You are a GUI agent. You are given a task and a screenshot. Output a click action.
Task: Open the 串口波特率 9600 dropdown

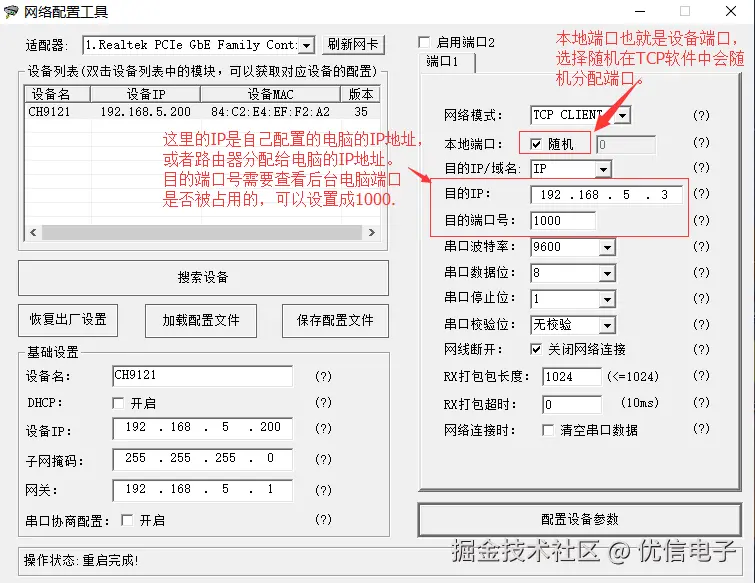(x=607, y=247)
